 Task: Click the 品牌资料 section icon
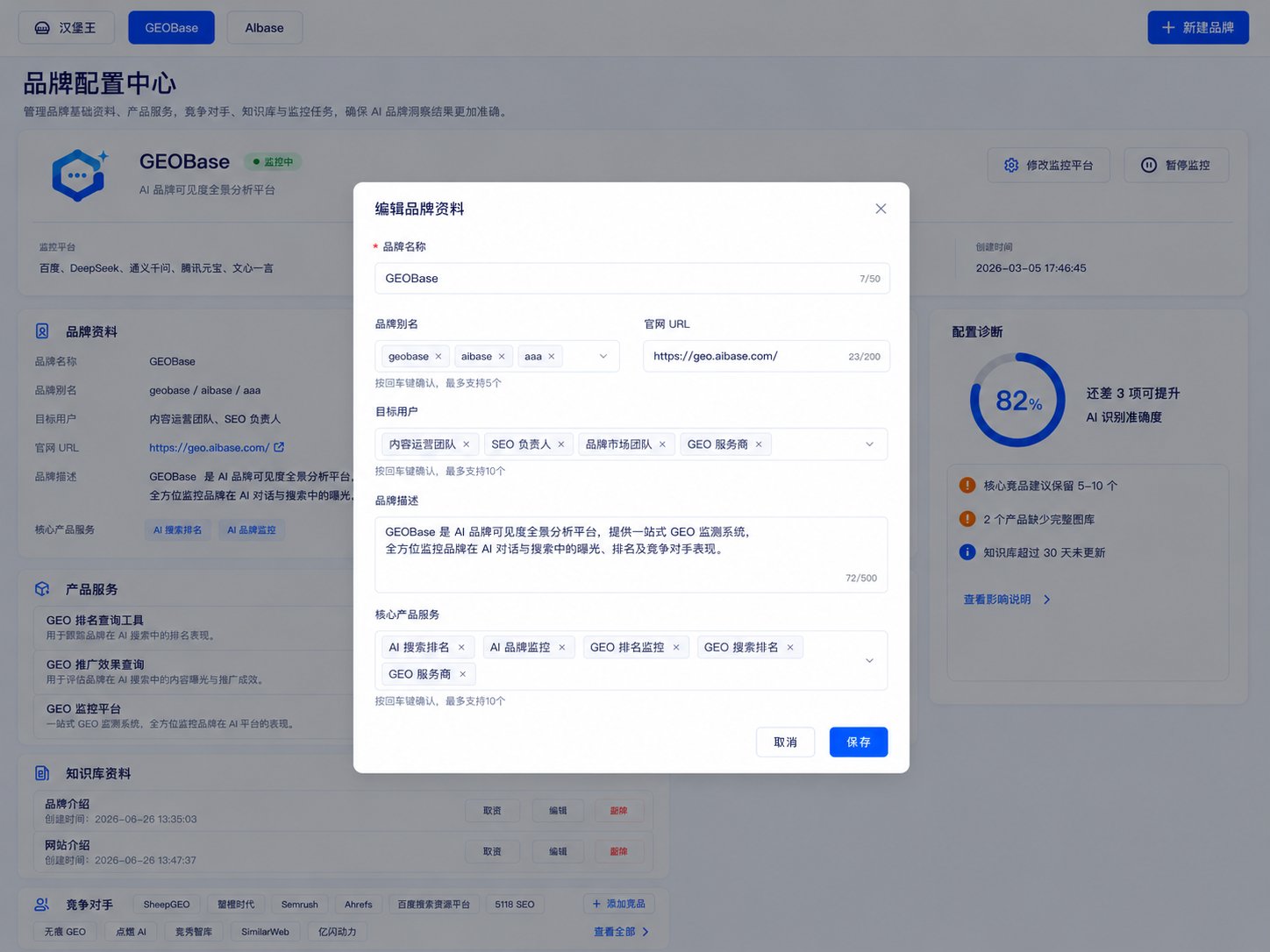pos(42,331)
